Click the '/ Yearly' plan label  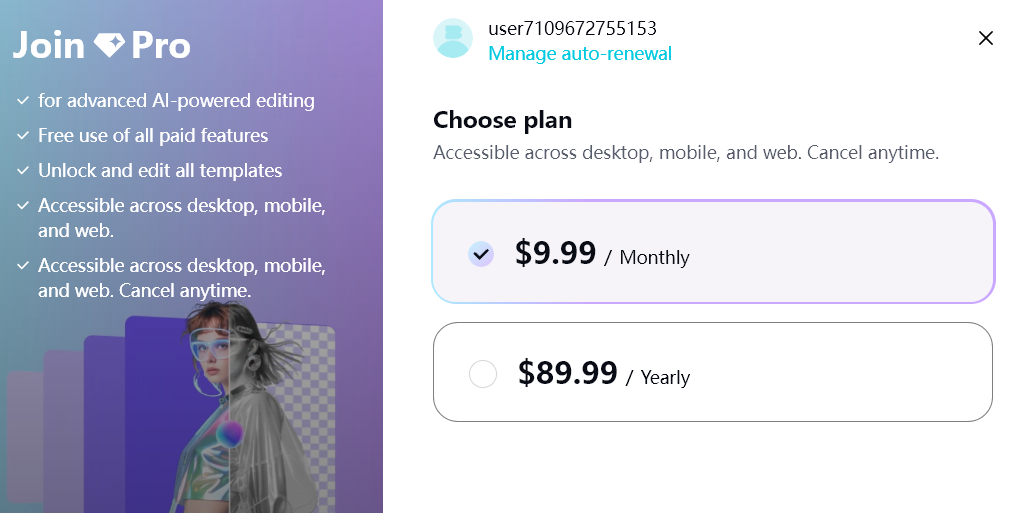point(658,377)
